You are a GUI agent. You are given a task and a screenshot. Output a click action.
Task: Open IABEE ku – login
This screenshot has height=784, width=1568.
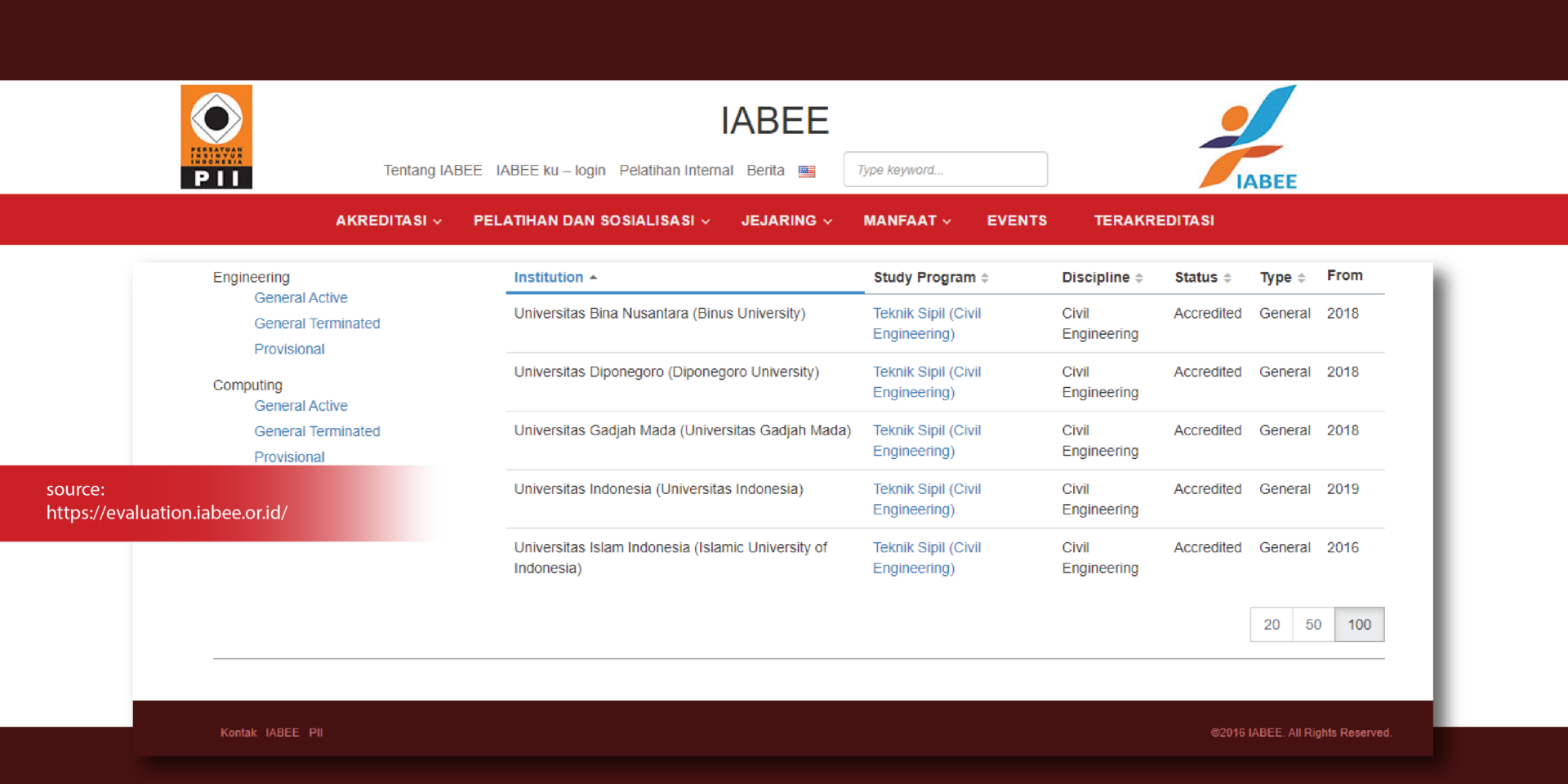point(550,170)
